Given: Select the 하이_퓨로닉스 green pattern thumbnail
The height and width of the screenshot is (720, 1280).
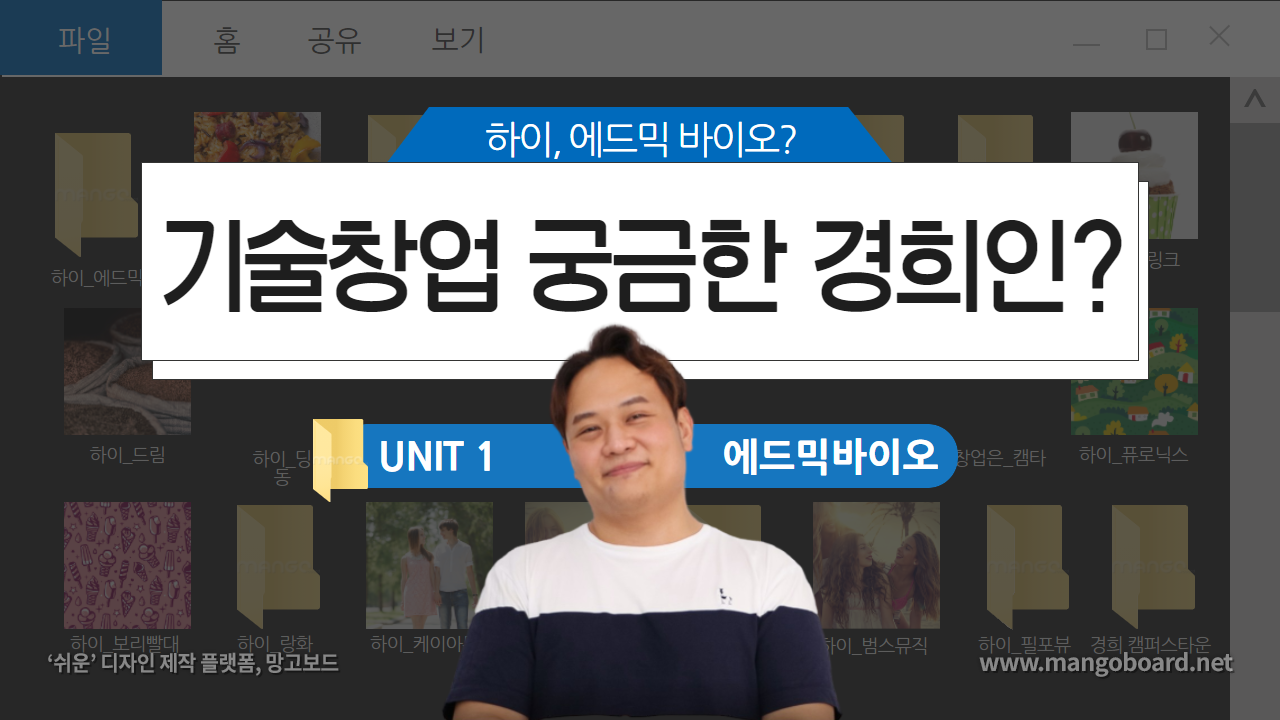Looking at the screenshot, I should tap(1134, 371).
